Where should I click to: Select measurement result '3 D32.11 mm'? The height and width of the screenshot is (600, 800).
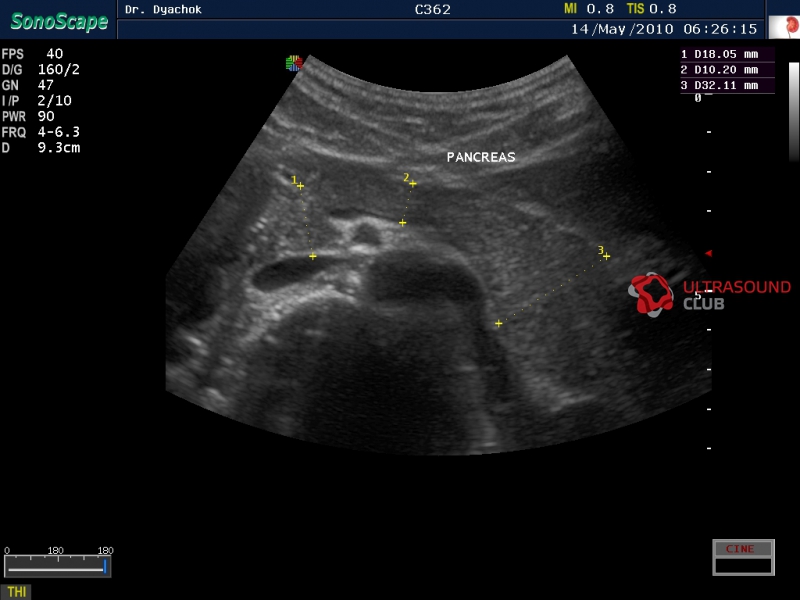click(727, 85)
